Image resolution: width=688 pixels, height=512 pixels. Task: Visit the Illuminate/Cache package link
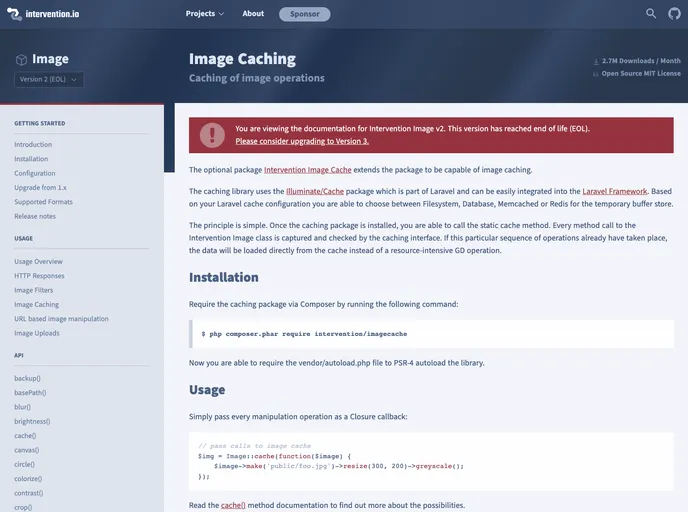(x=315, y=191)
